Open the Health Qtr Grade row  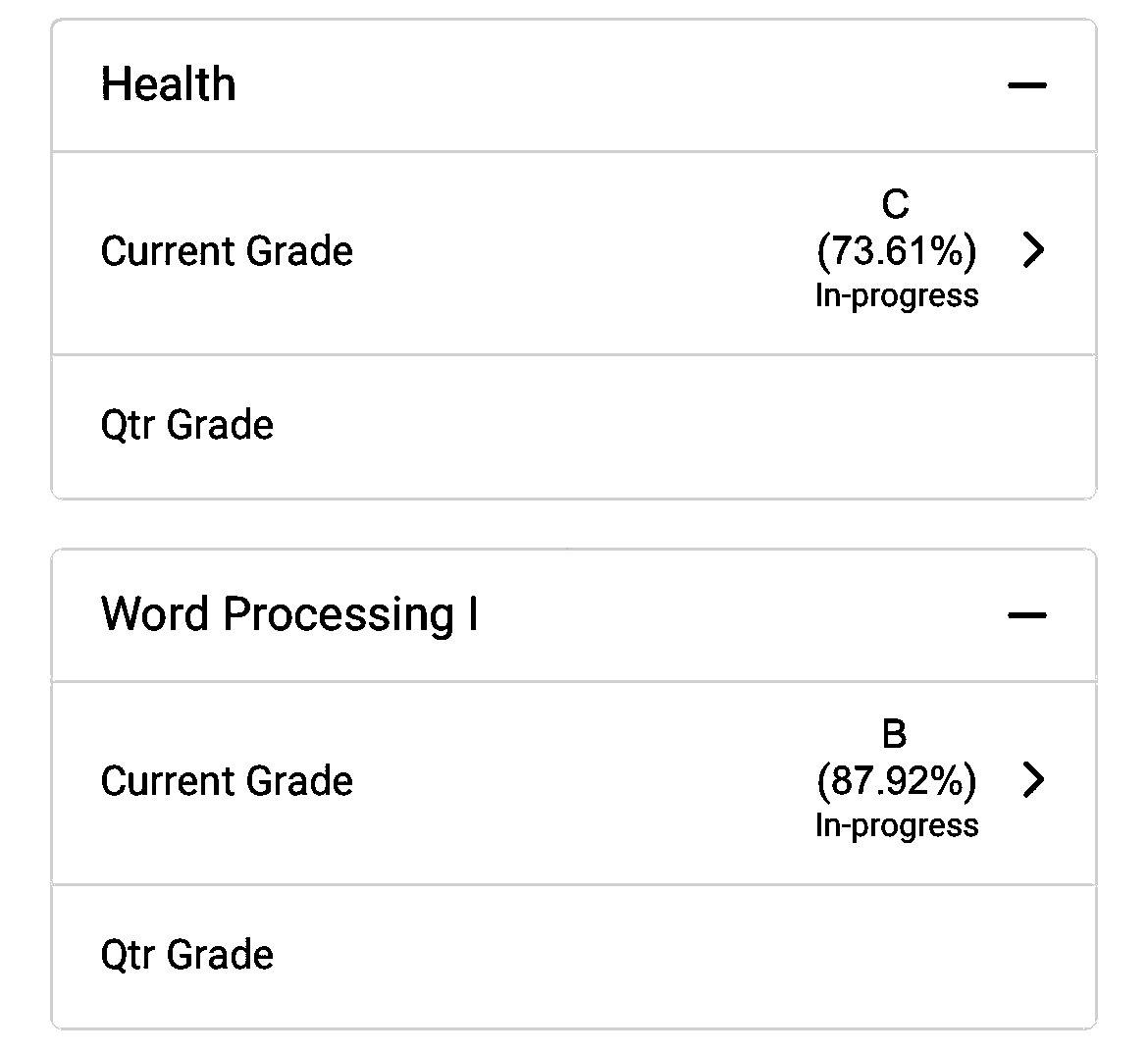coord(187,425)
